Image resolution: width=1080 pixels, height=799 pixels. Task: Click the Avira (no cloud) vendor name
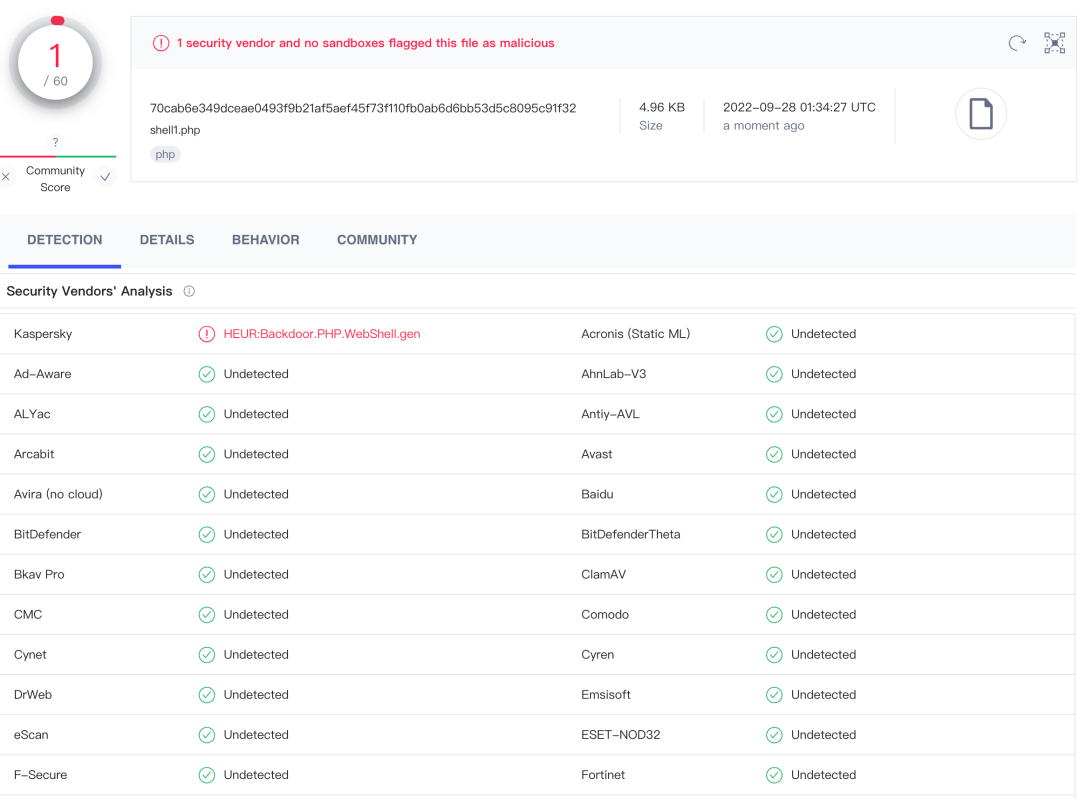[x=58, y=495]
